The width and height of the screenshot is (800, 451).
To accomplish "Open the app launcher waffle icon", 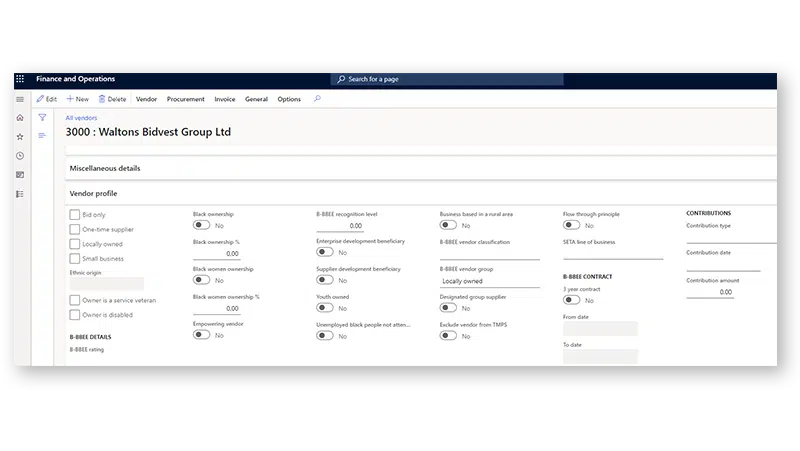I will point(20,79).
